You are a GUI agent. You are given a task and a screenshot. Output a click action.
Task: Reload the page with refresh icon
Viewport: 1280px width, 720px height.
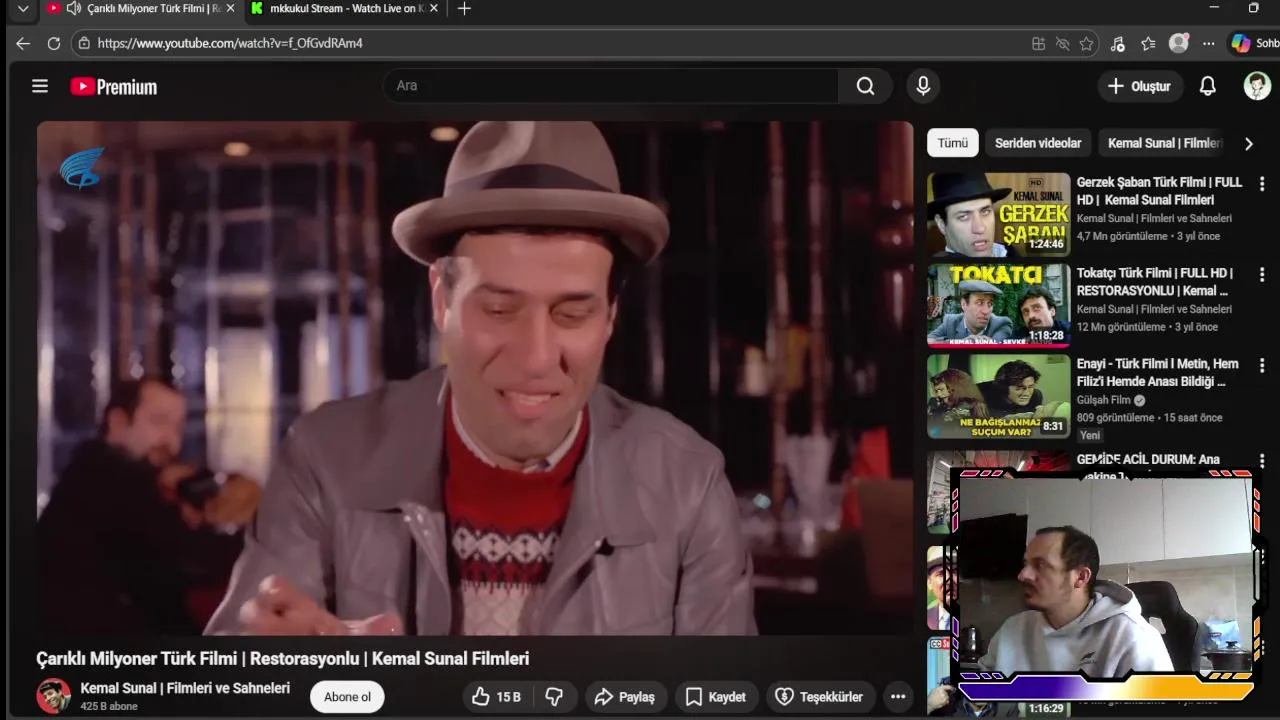pos(54,43)
